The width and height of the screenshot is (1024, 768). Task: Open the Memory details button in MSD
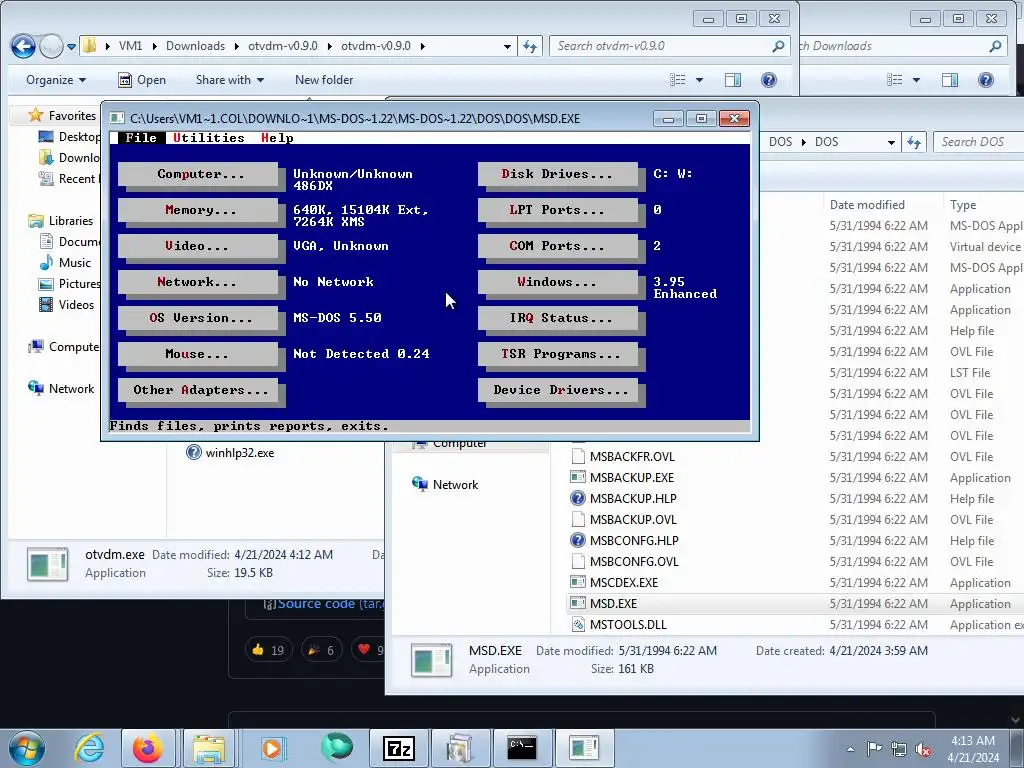[x=200, y=210]
